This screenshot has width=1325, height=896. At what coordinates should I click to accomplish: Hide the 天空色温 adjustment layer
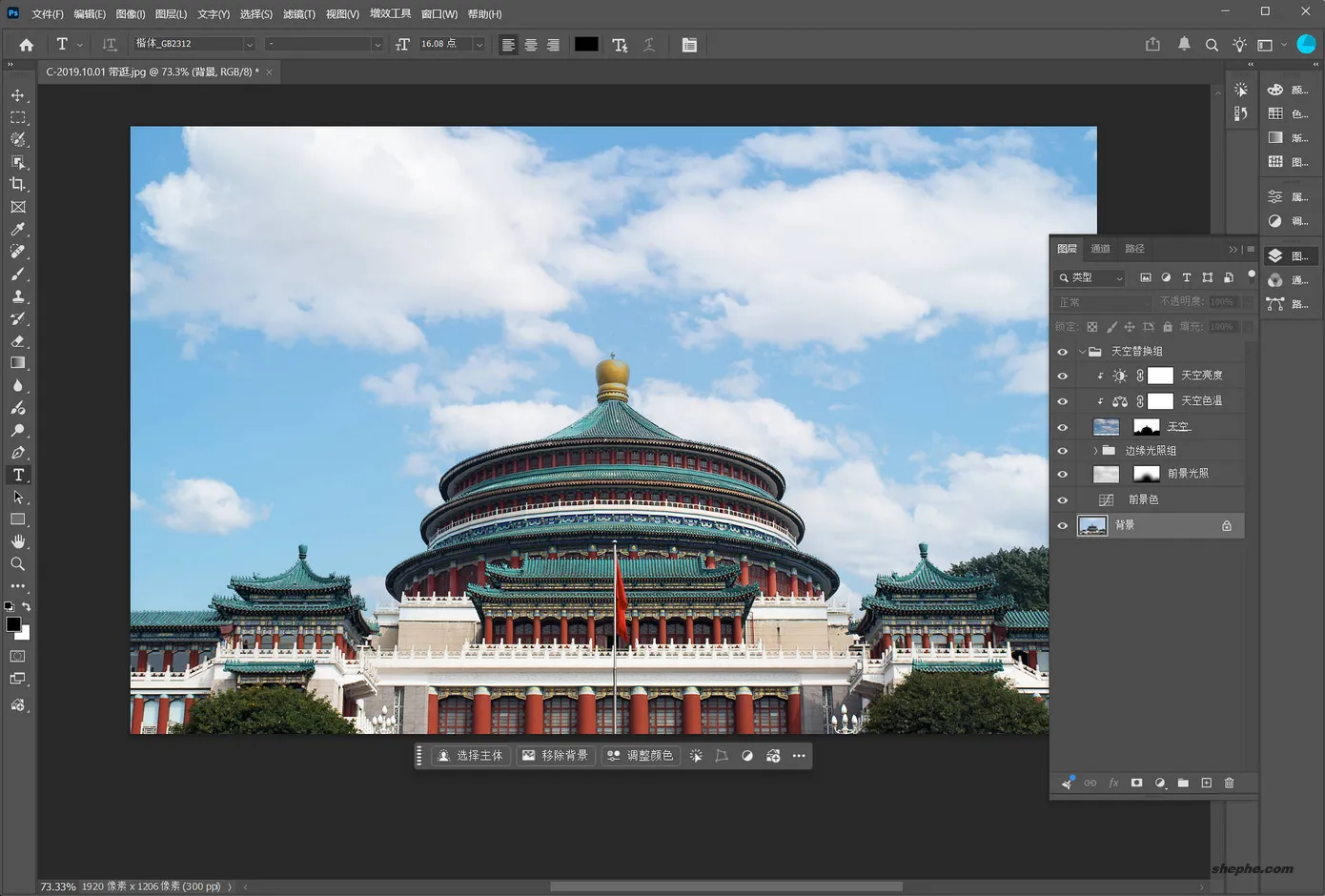[1062, 401]
